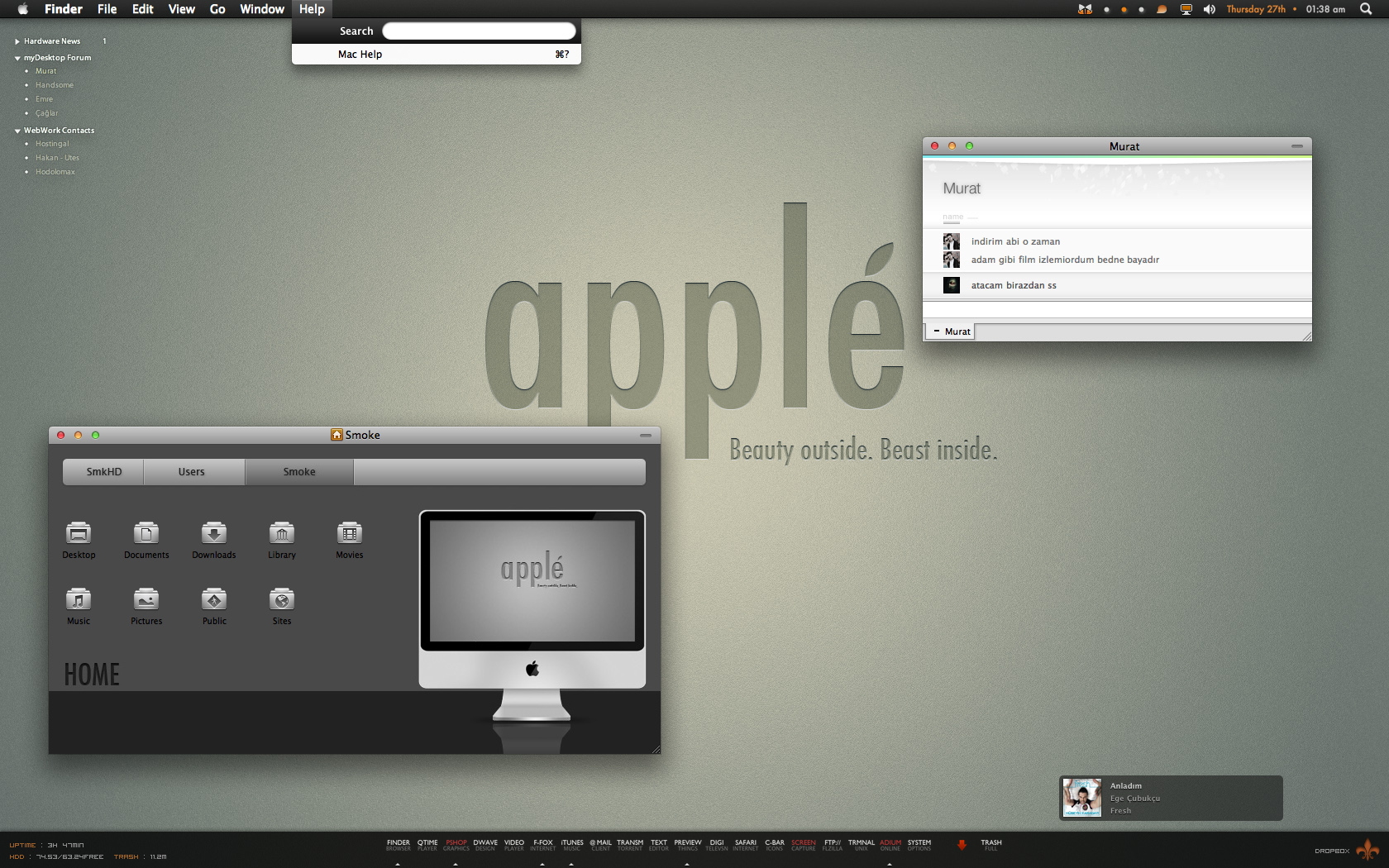Select contact Emre in contact list
The width and height of the screenshot is (1389, 868).
[44, 99]
